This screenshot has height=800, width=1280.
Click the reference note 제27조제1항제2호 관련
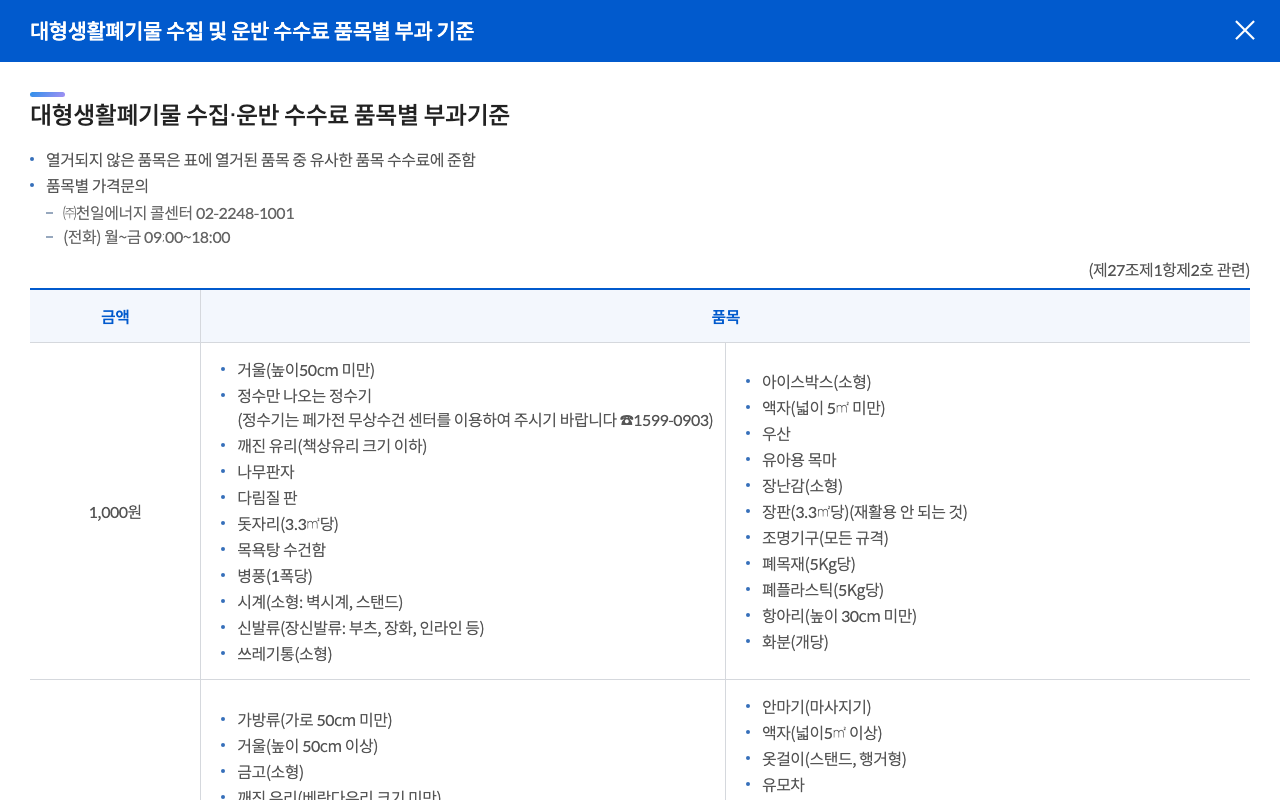1169,269
